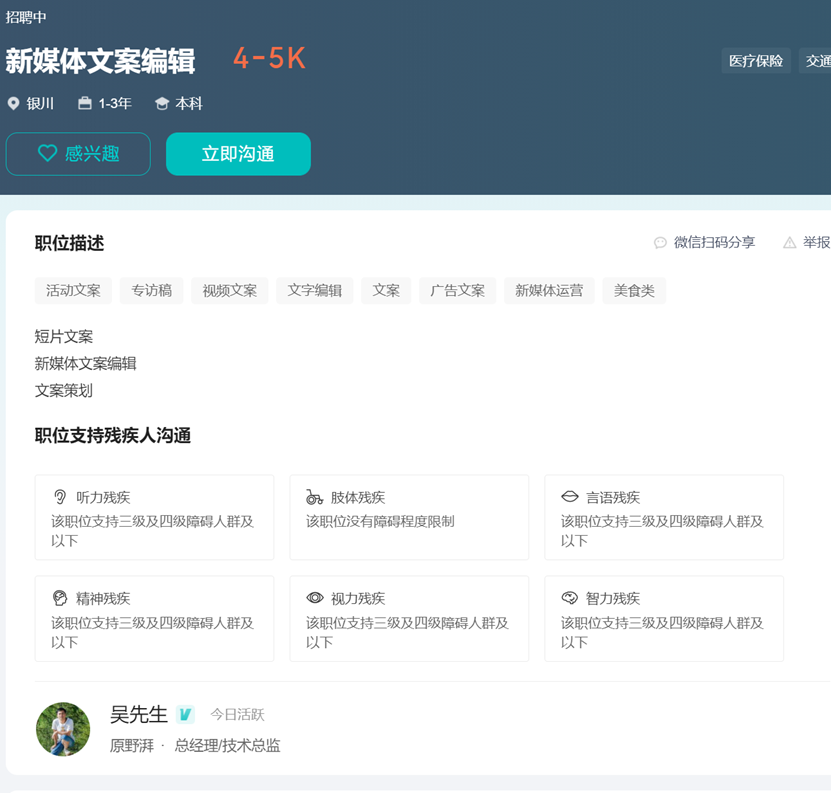Select the 美食类 tag
831x793 pixels.
point(634,291)
